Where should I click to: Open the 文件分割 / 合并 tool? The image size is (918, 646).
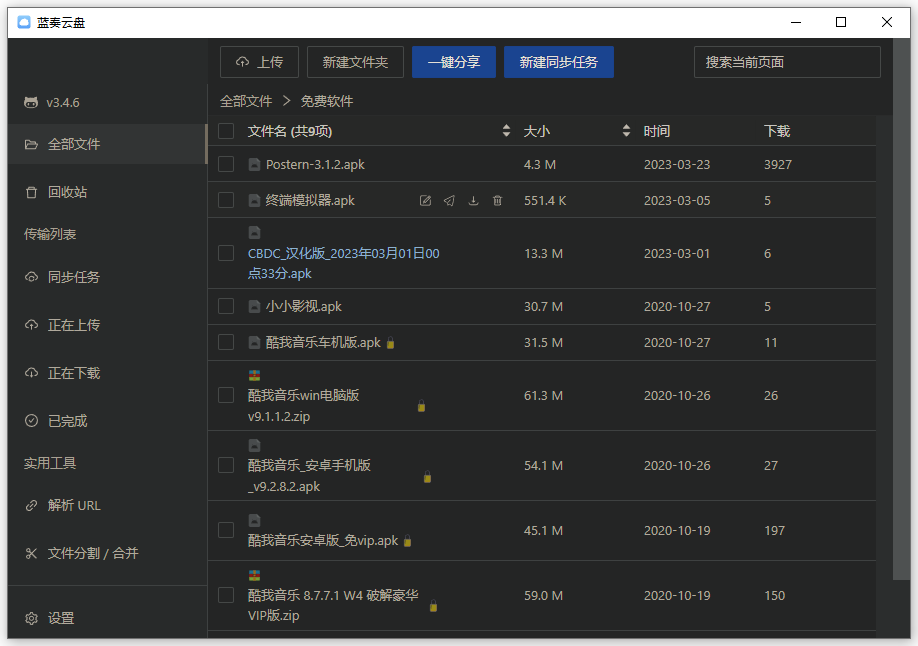tap(107, 553)
